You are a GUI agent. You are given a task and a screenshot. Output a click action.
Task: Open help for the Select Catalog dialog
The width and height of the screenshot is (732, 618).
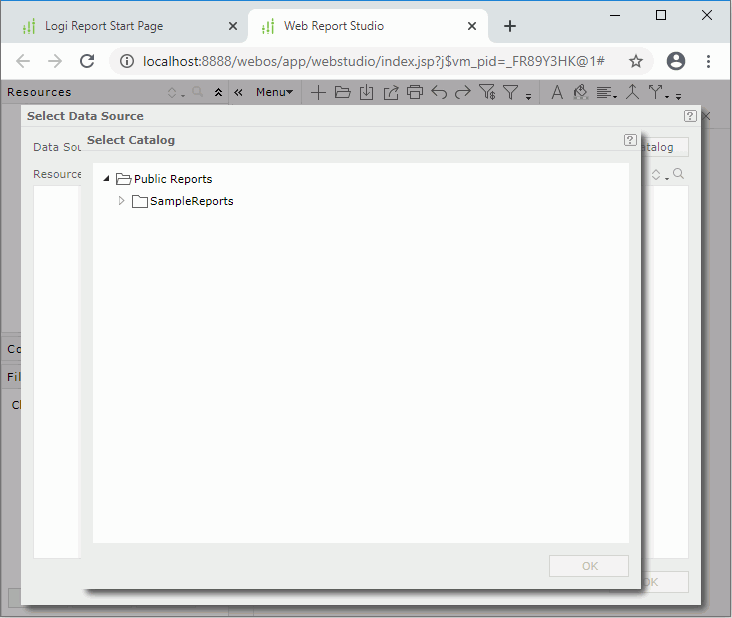pos(630,140)
